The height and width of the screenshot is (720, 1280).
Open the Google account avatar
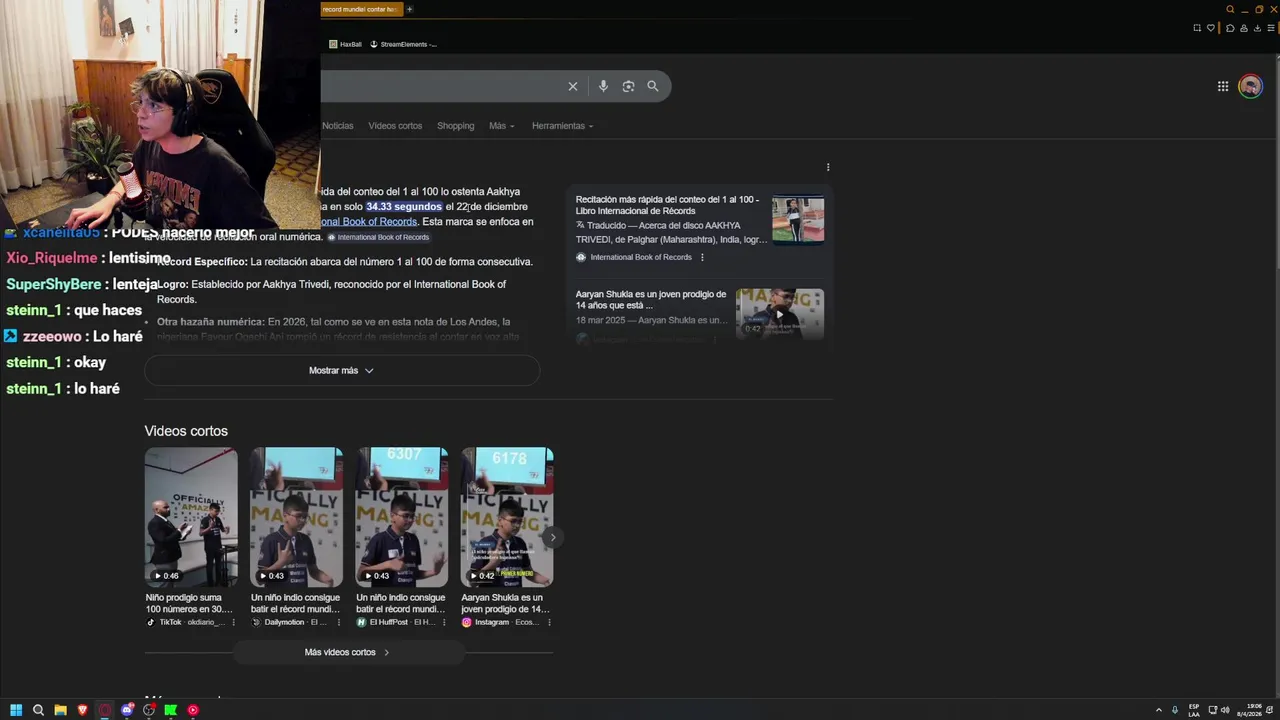(x=1250, y=86)
